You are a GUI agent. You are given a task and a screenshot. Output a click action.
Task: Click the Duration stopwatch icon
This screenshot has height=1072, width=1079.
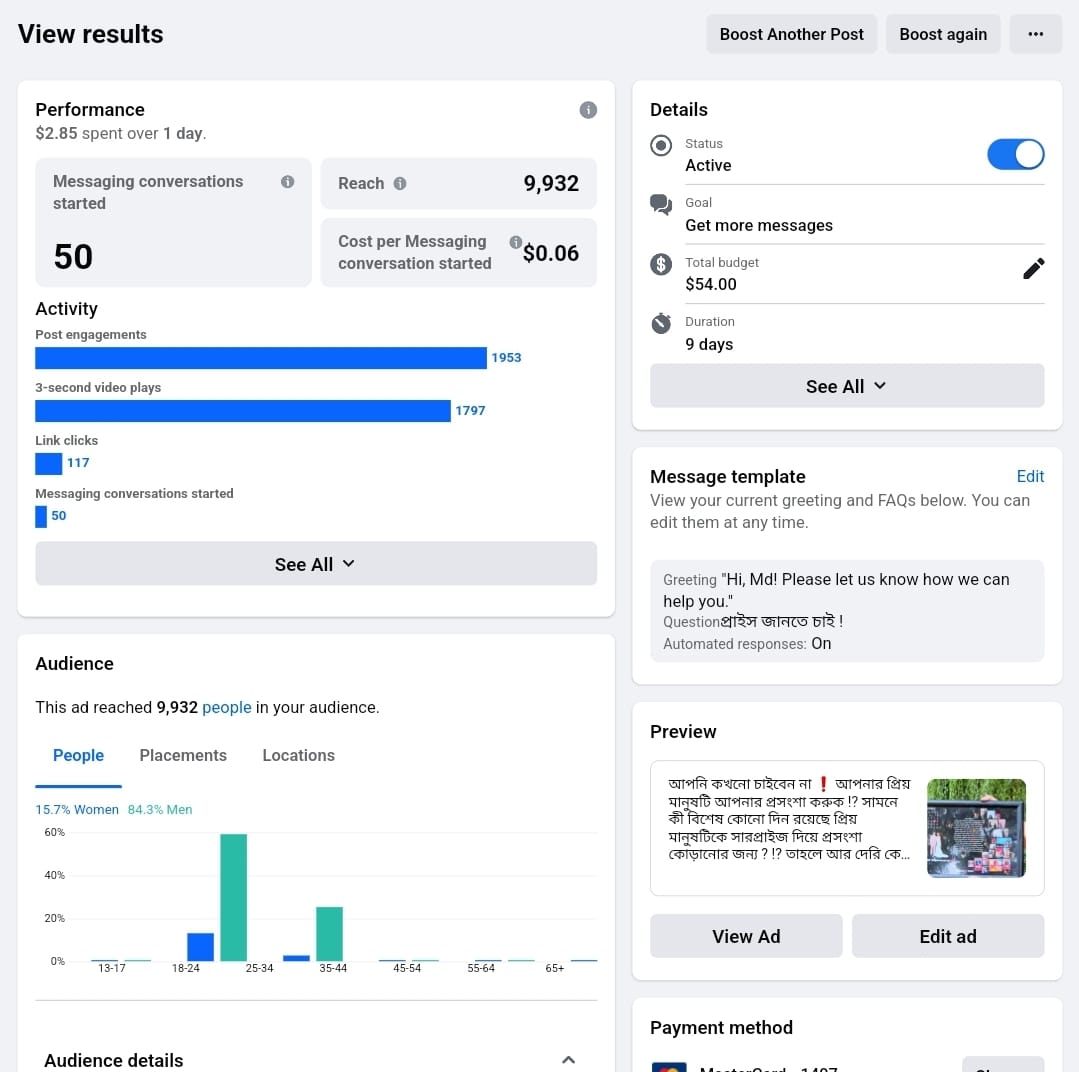pyautogui.click(x=661, y=323)
